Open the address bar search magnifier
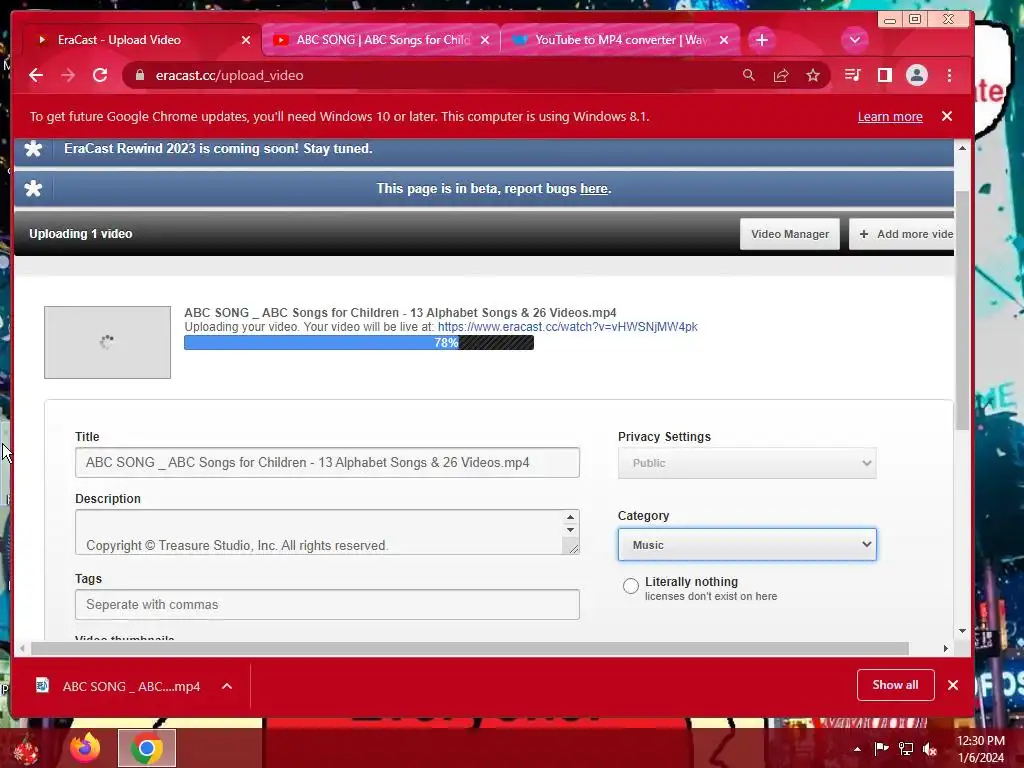Screen dimensions: 1024x768 click(748, 75)
